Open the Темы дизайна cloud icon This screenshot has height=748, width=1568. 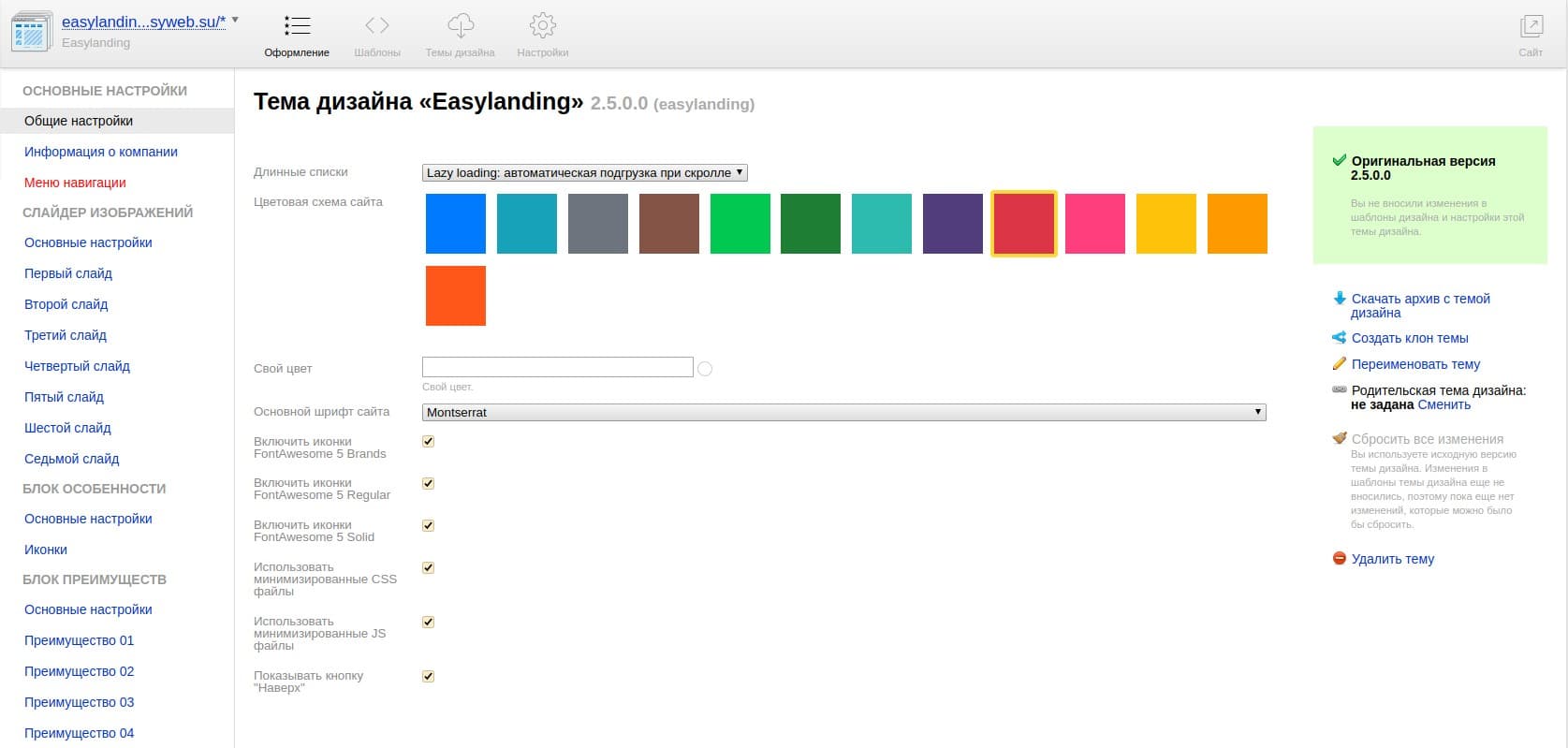461,25
